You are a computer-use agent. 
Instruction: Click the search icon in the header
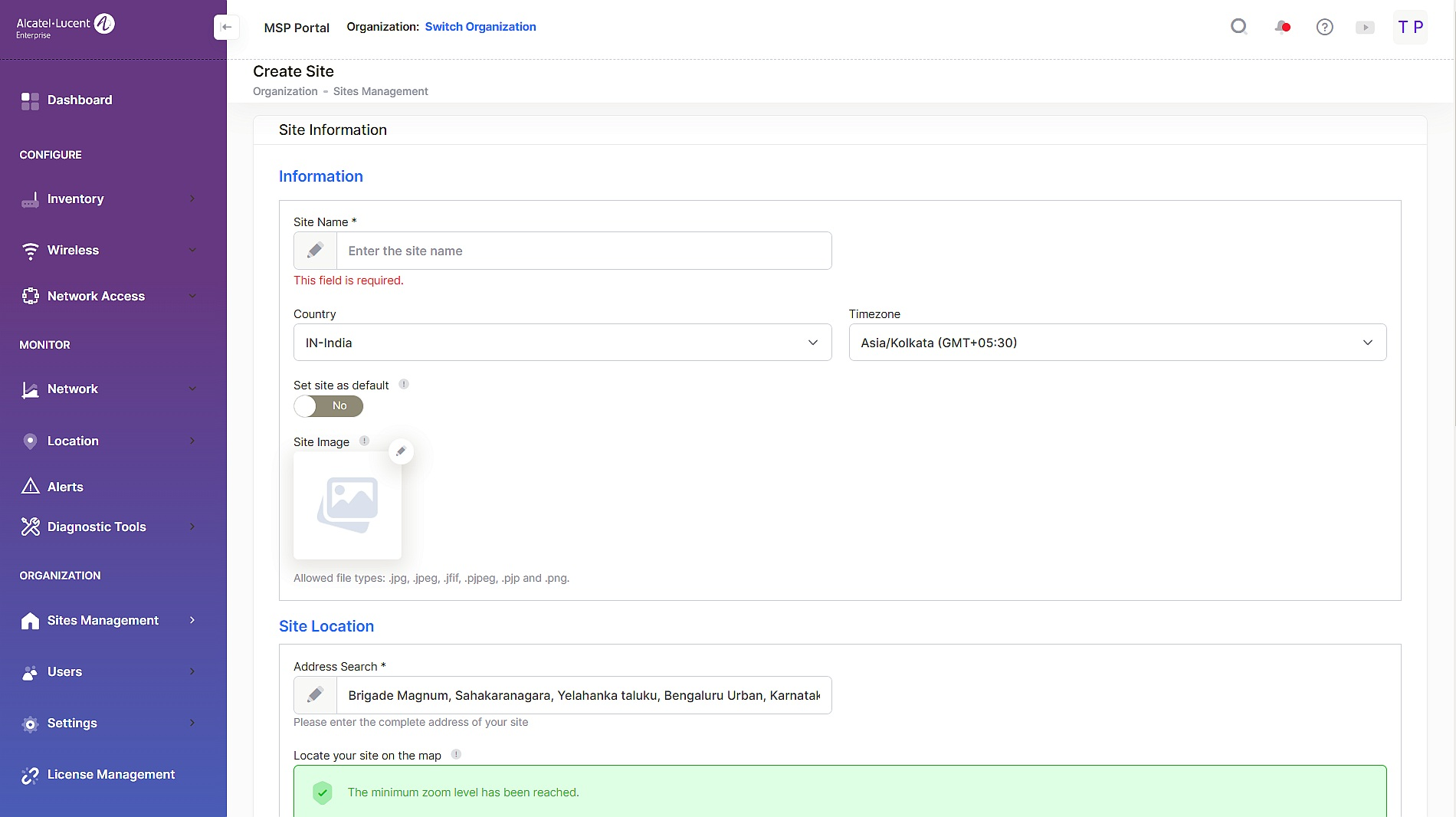(1238, 27)
